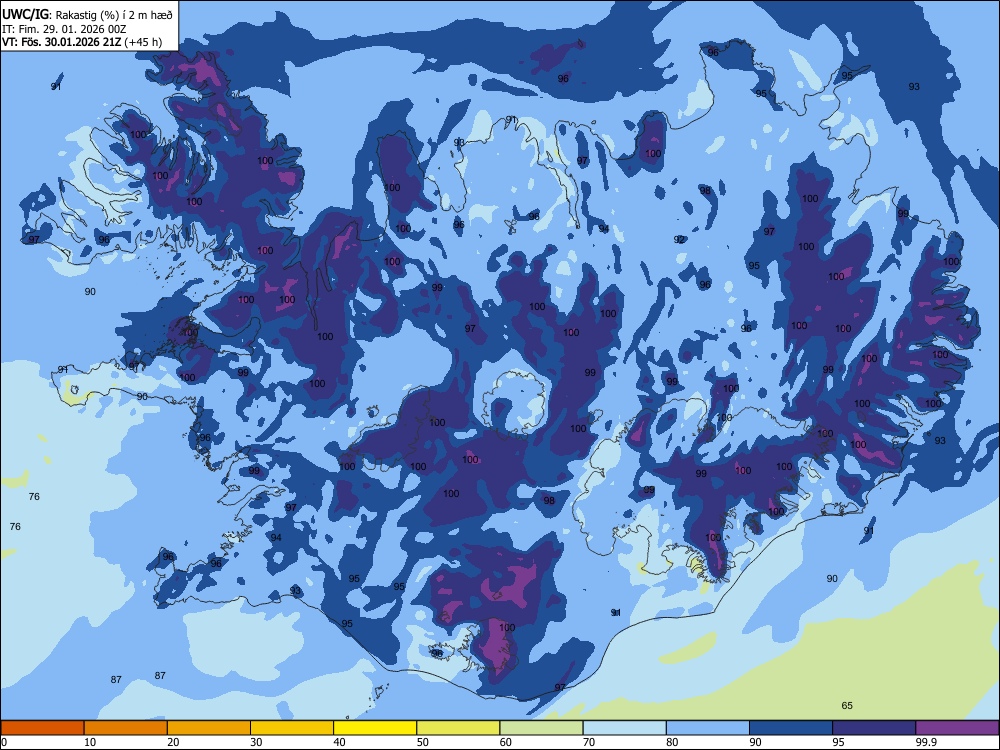Click the '92' humidity value on the map
1000x750 pixels.
point(679,240)
